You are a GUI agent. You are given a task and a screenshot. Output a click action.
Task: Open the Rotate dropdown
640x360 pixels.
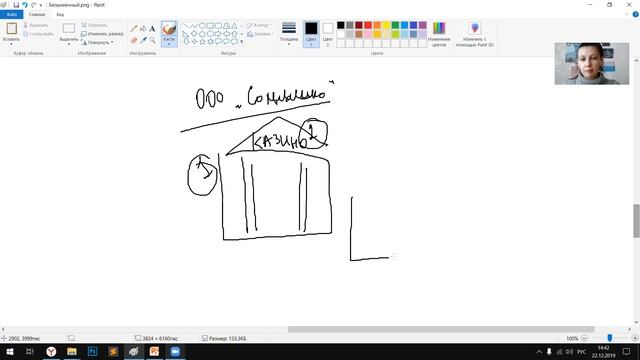click(97, 42)
